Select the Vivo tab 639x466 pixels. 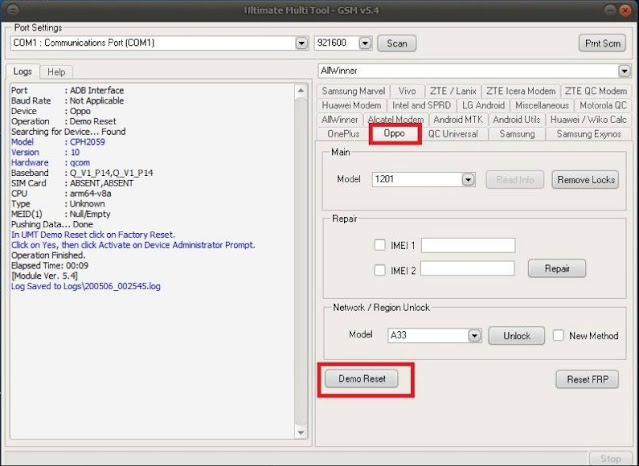tap(407, 91)
